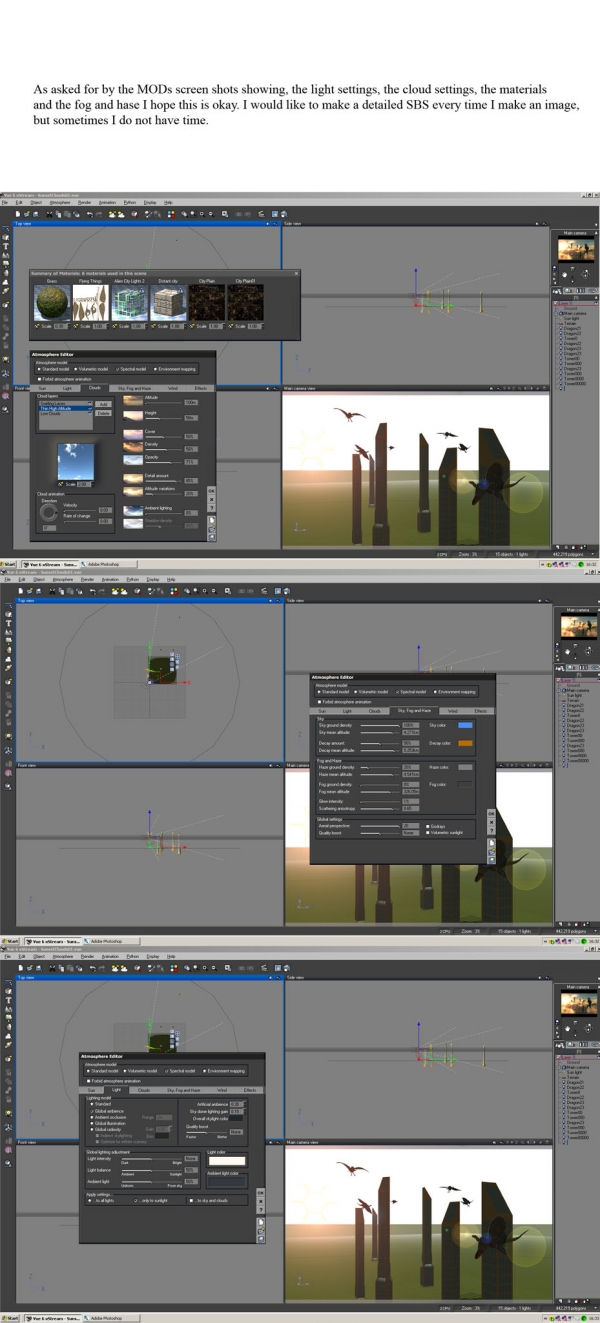The image size is (600, 1323).
Task: Click the ? help icon in Light-tab Atmosphere Editor
Action: [260, 1210]
